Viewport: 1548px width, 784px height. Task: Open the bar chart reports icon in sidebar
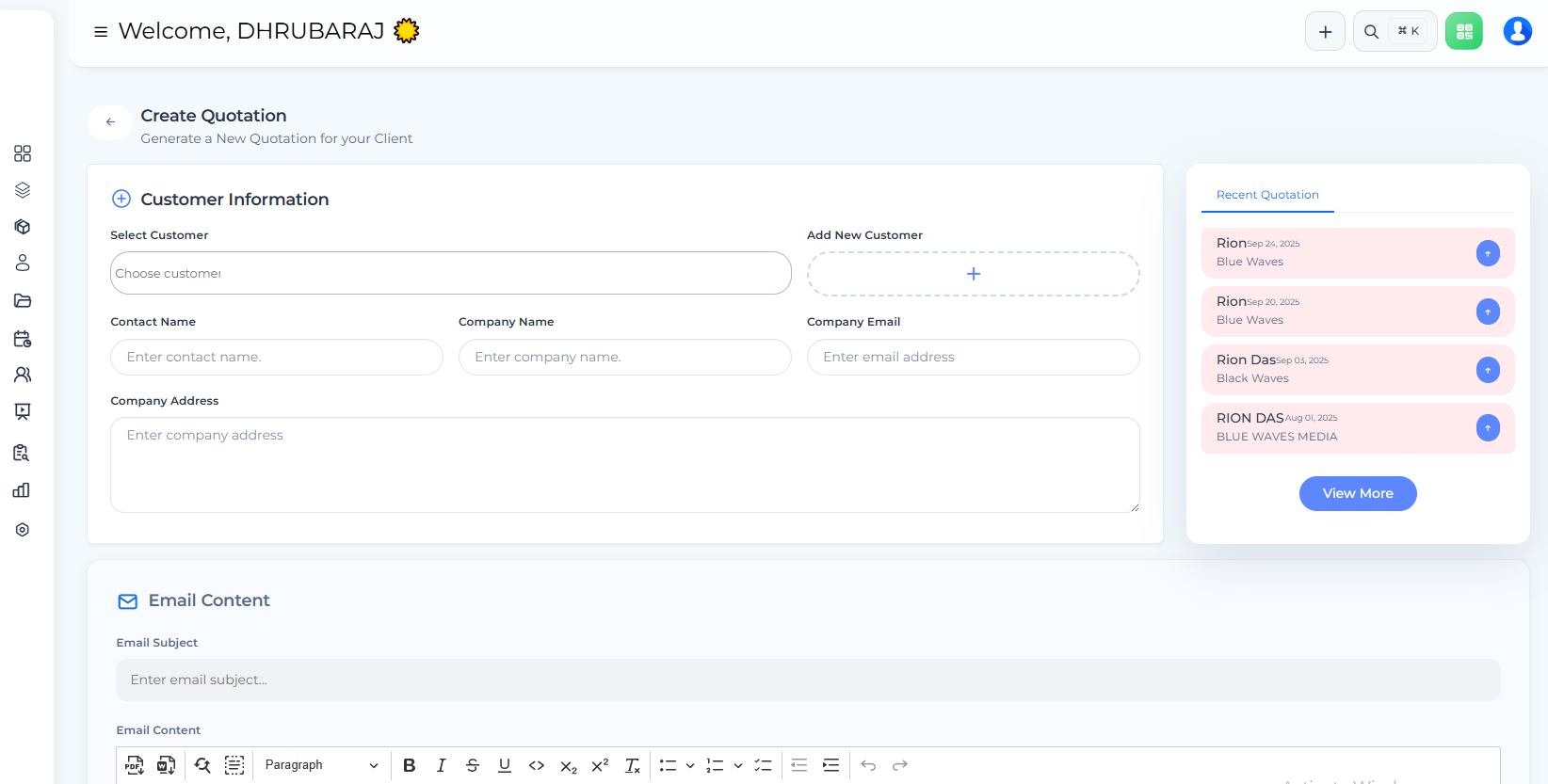[x=22, y=490]
